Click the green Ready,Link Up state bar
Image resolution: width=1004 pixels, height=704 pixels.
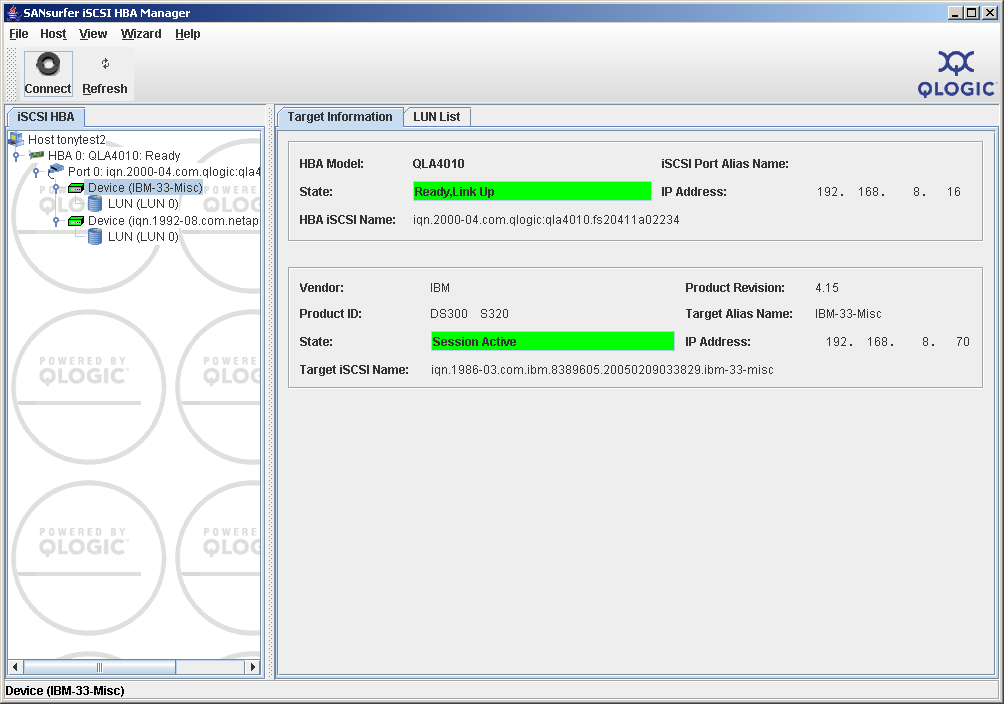(x=532, y=192)
